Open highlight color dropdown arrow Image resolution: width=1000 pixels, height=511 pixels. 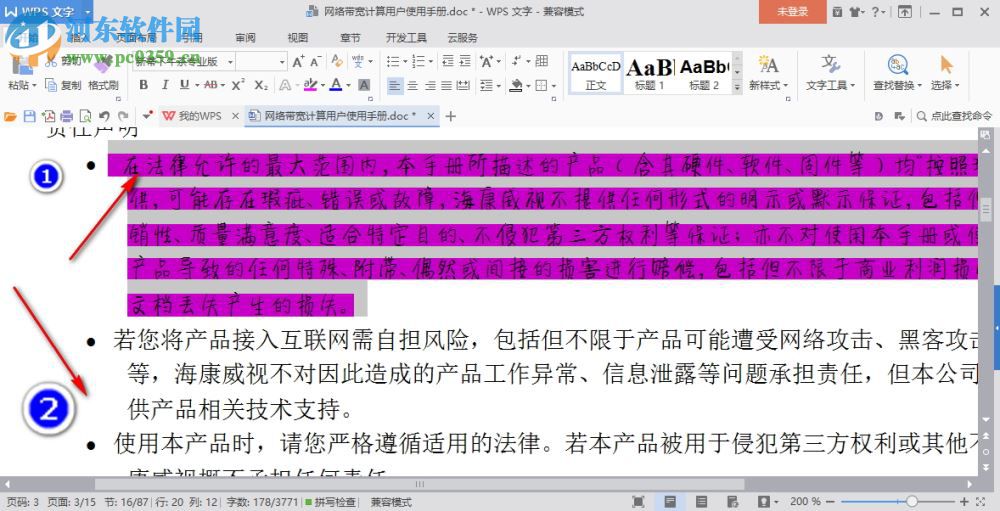click(x=323, y=85)
